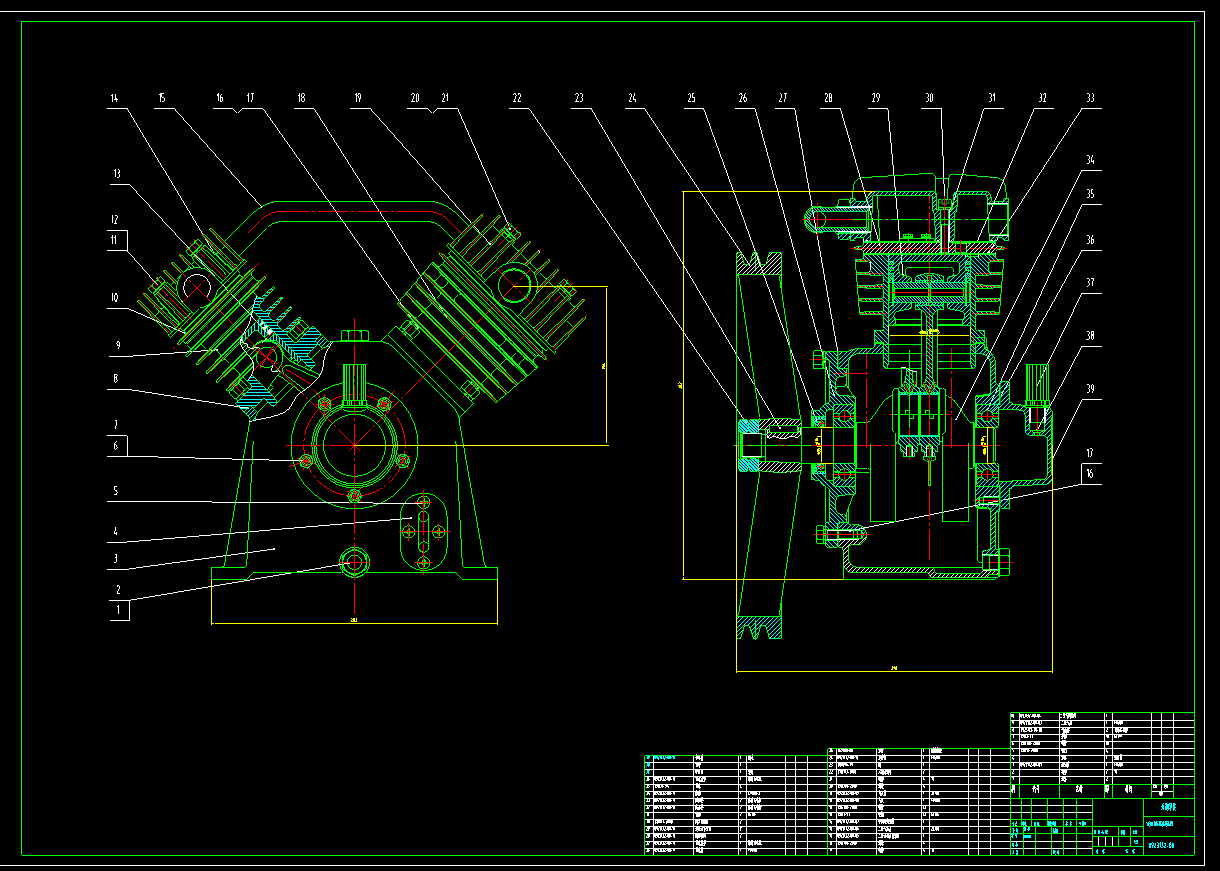Select part callout number 2
This screenshot has width=1220, height=871.
[118, 590]
